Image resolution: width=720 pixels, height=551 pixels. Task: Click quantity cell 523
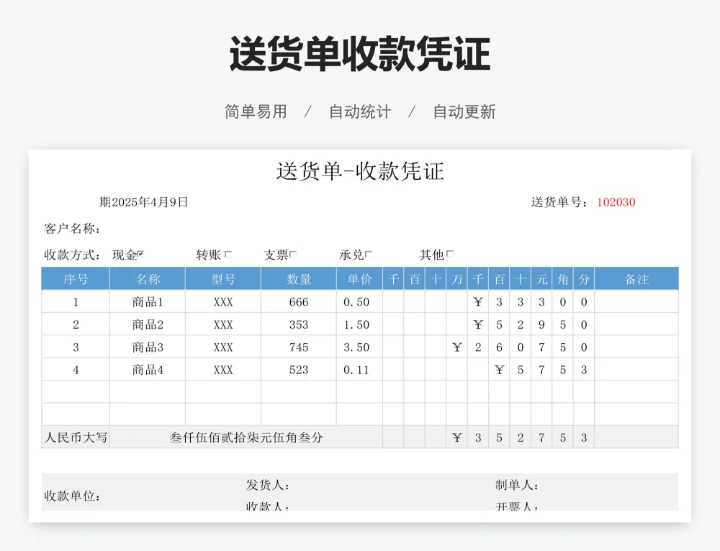coord(298,370)
